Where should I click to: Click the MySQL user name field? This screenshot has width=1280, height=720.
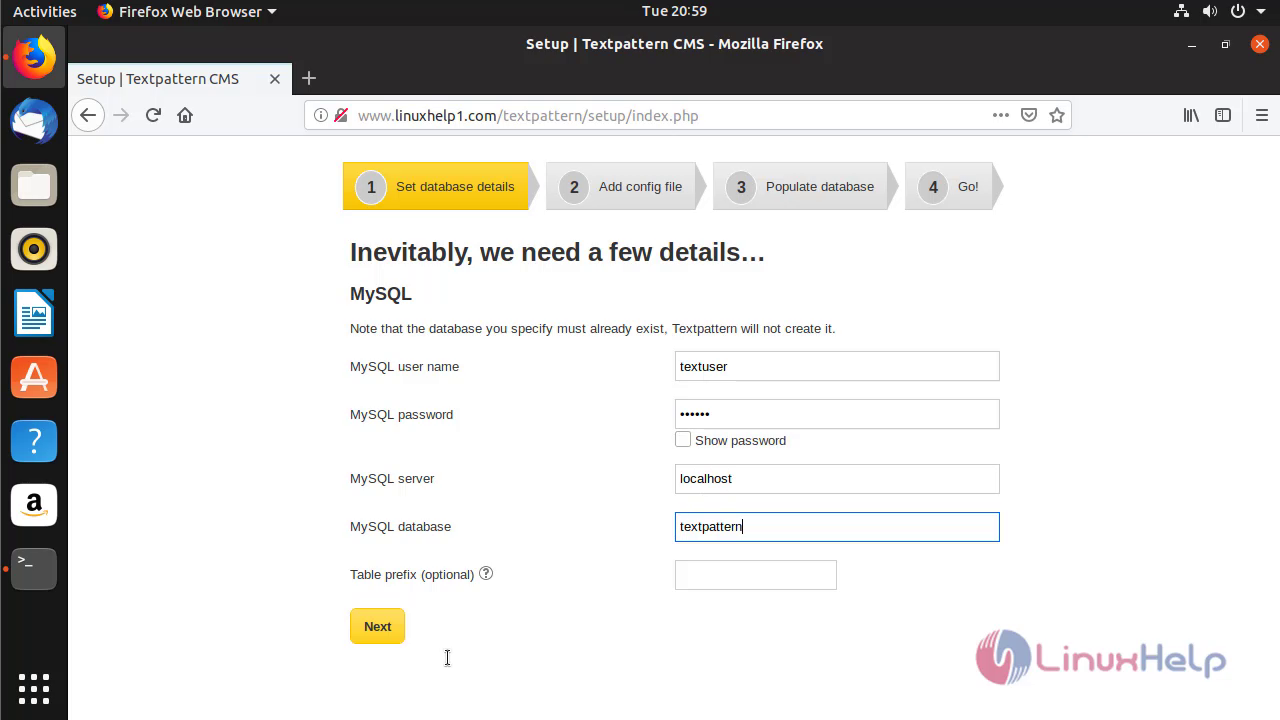pos(837,366)
